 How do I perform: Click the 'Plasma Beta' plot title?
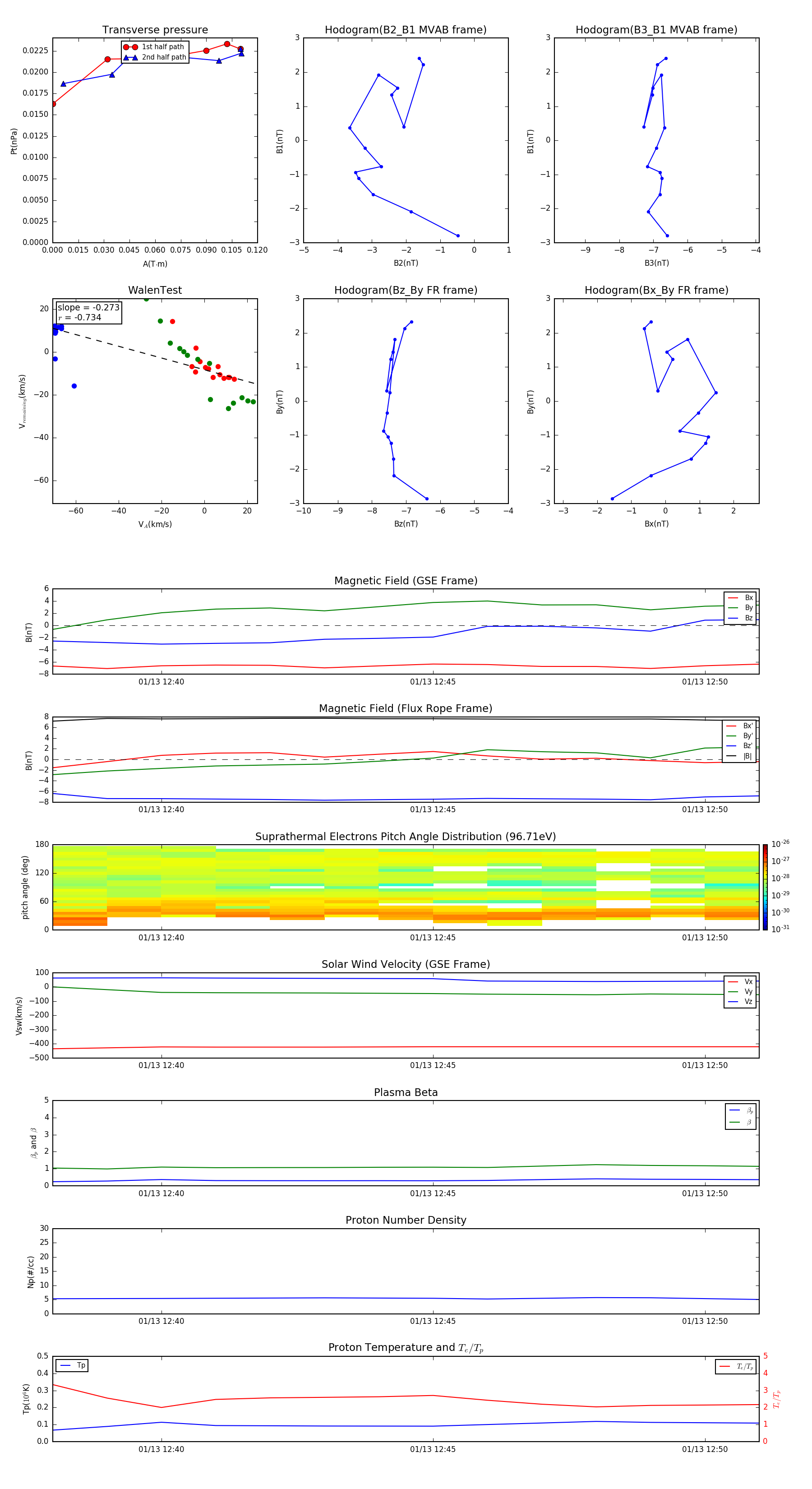(406, 1092)
